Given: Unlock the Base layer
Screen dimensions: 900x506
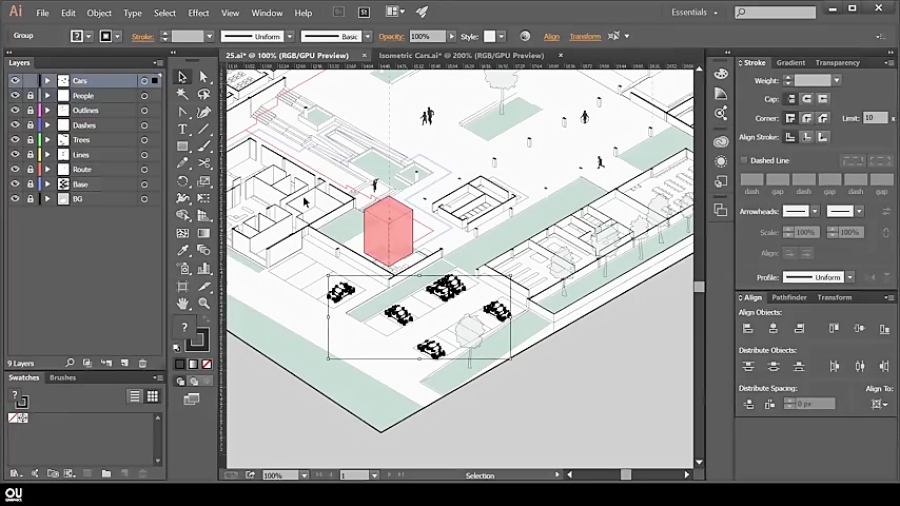Looking at the screenshot, I should [30, 184].
